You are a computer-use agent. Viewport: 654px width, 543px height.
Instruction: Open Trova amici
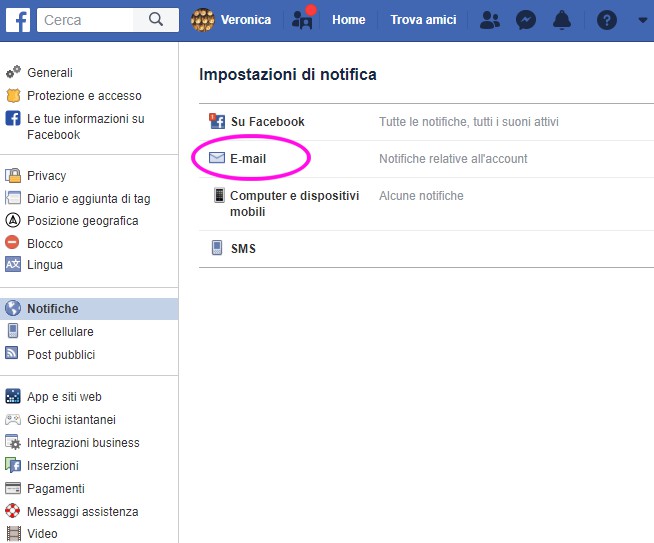(x=423, y=20)
